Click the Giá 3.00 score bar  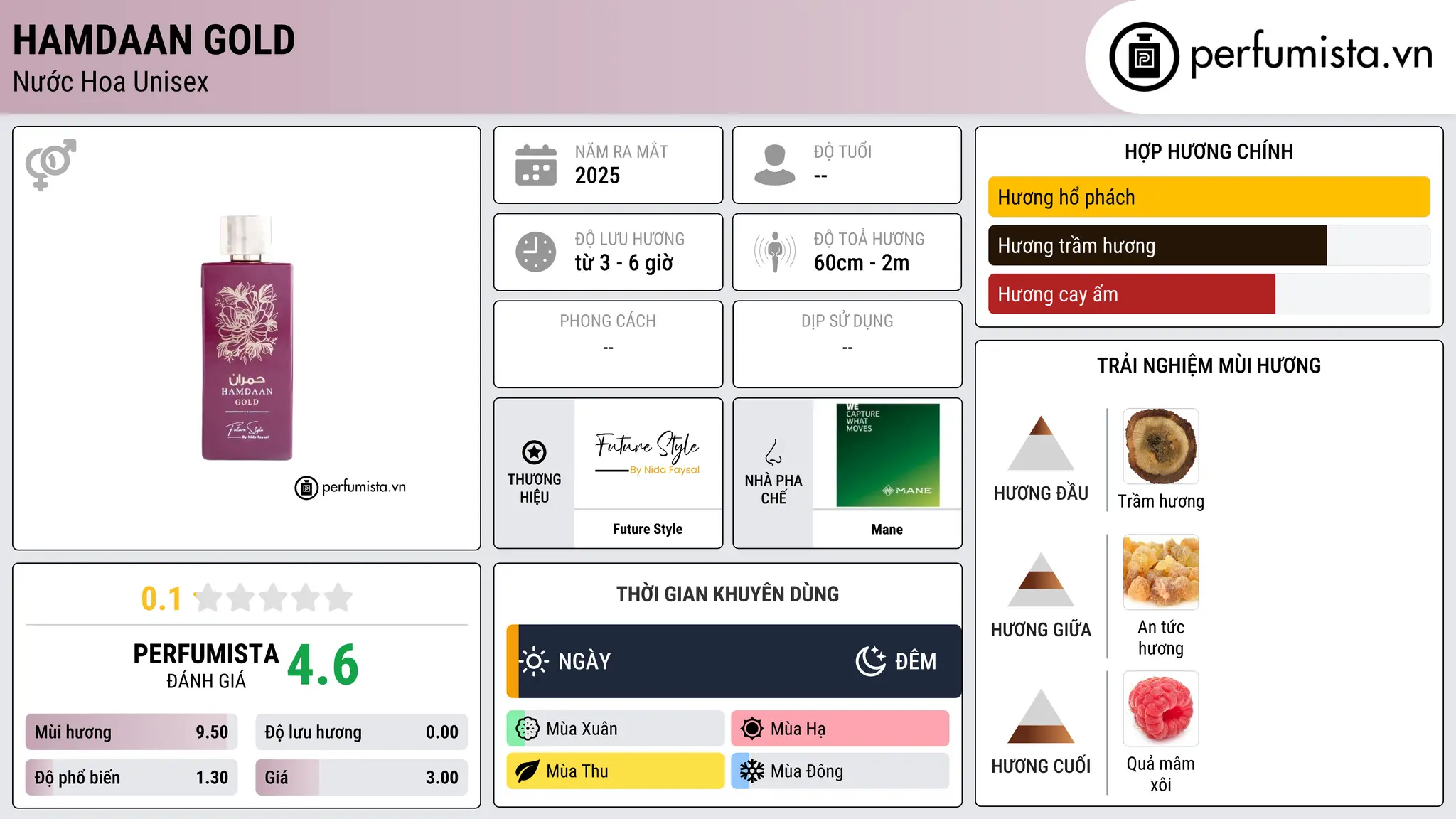point(362,778)
